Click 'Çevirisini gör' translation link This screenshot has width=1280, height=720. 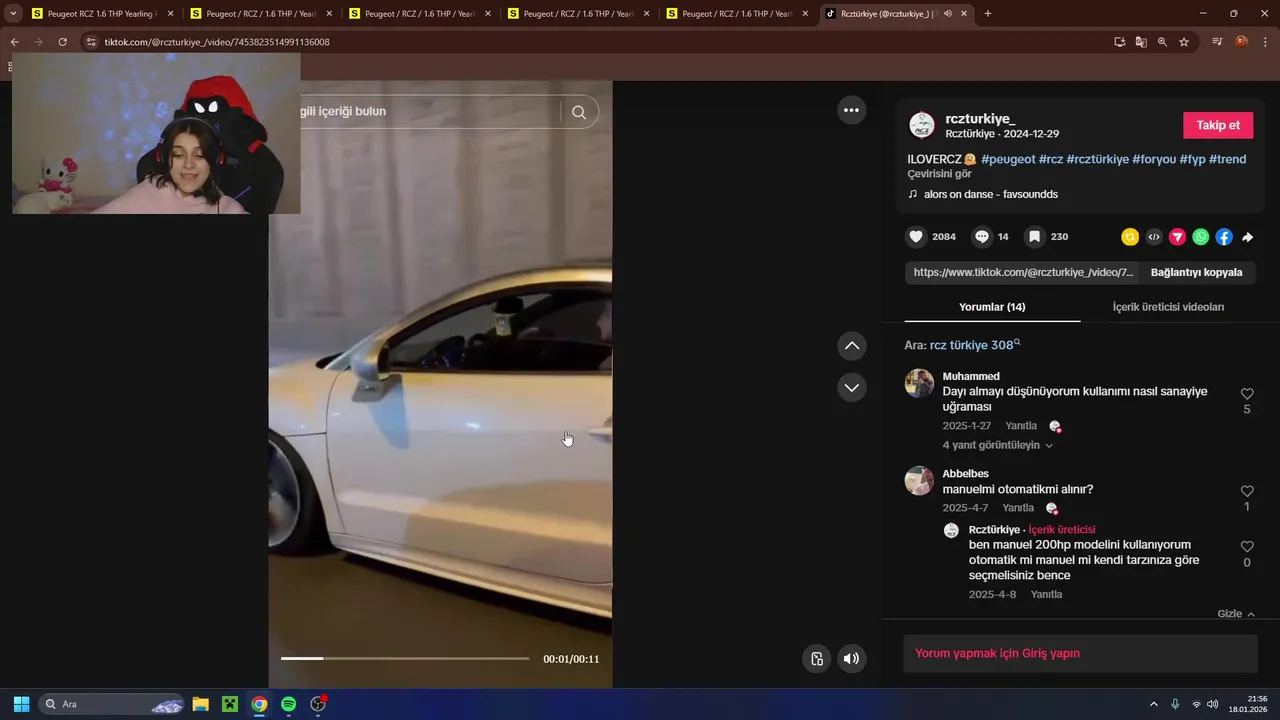pos(939,174)
